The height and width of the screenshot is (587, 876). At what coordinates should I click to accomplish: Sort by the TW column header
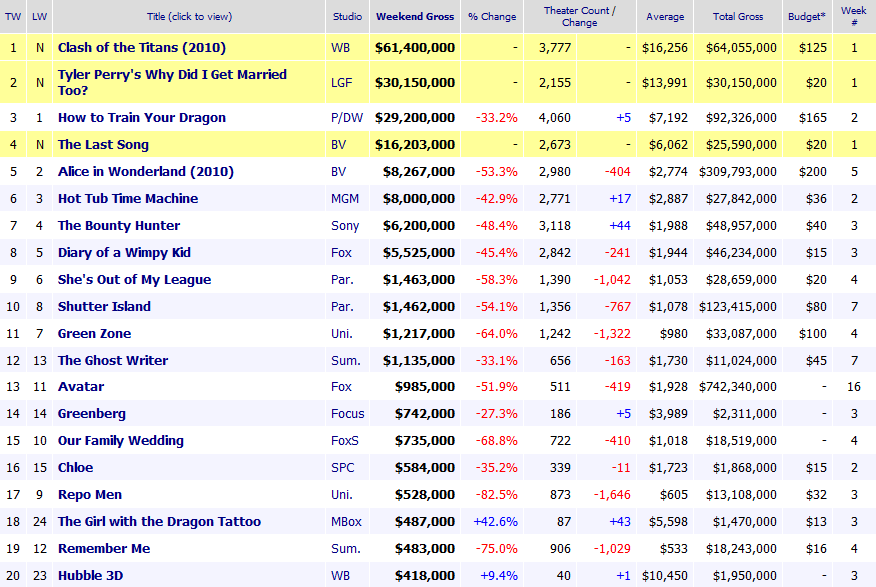pyautogui.click(x=13, y=17)
